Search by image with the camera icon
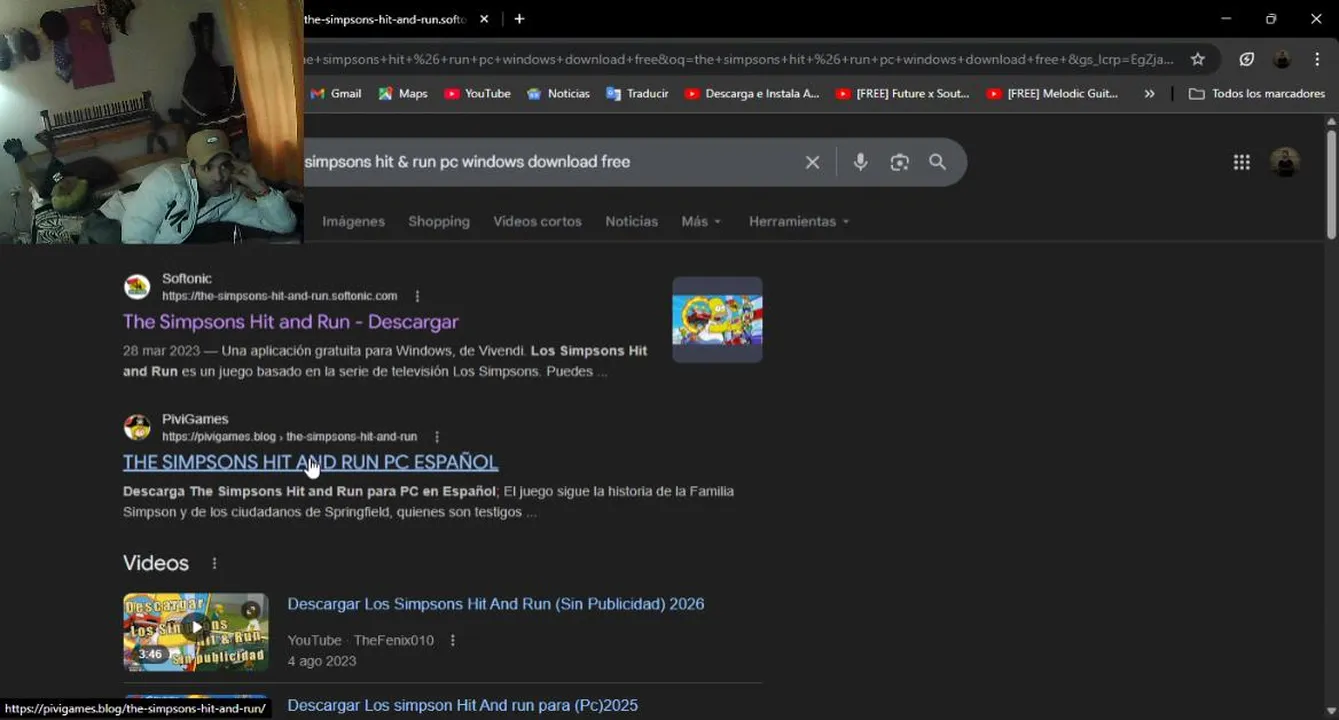This screenshot has height=720, width=1339. click(x=899, y=162)
